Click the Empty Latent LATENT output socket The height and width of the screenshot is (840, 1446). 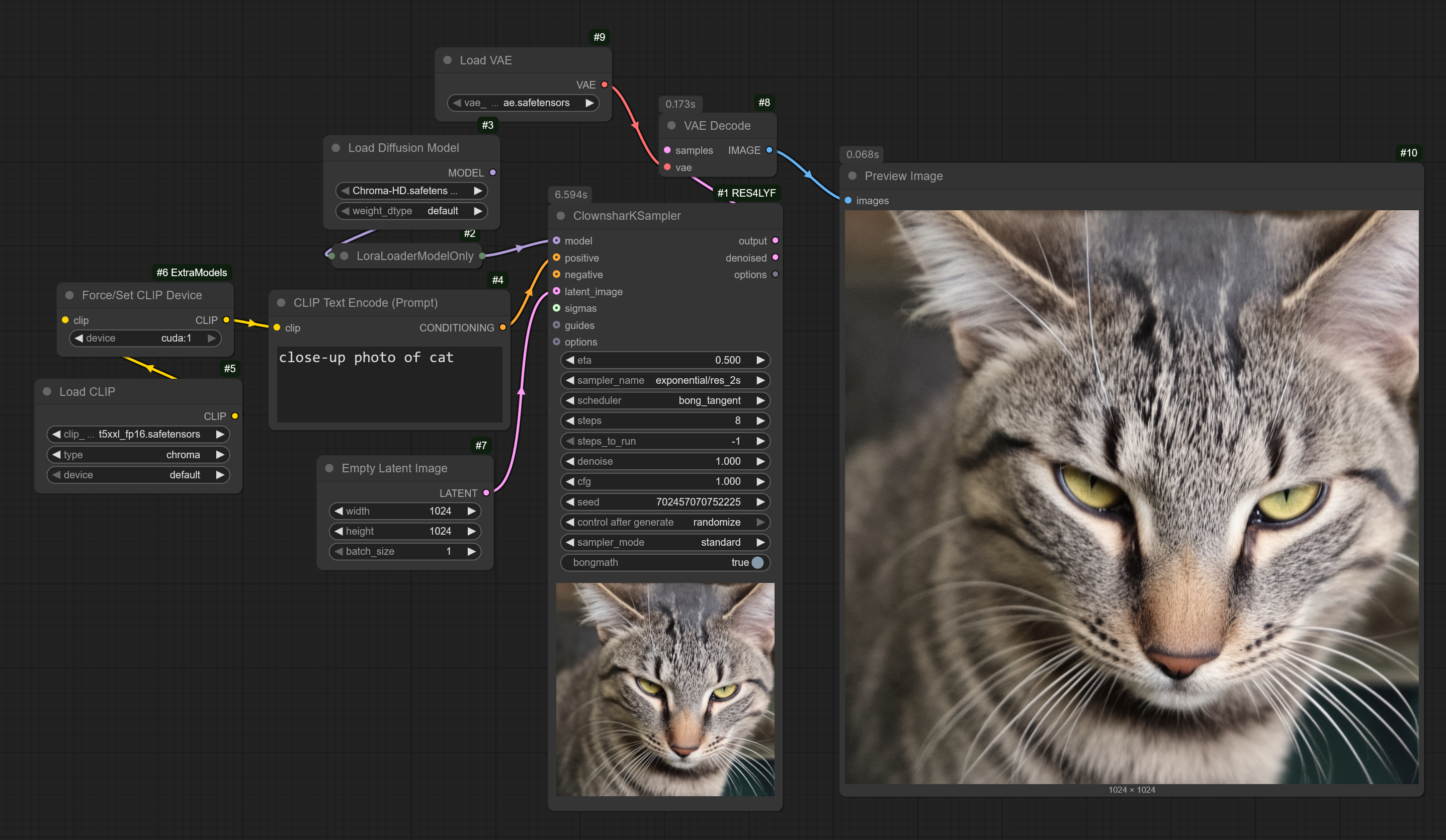click(486, 493)
